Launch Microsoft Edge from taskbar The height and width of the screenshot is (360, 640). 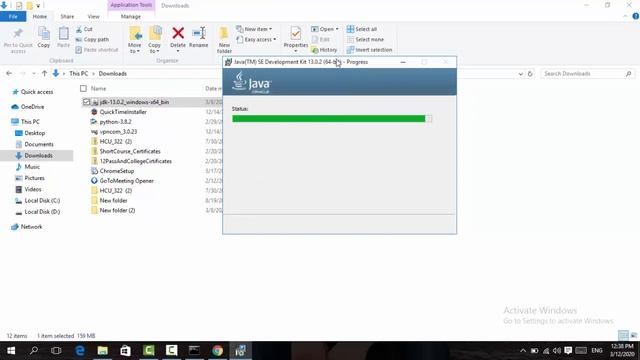80,351
